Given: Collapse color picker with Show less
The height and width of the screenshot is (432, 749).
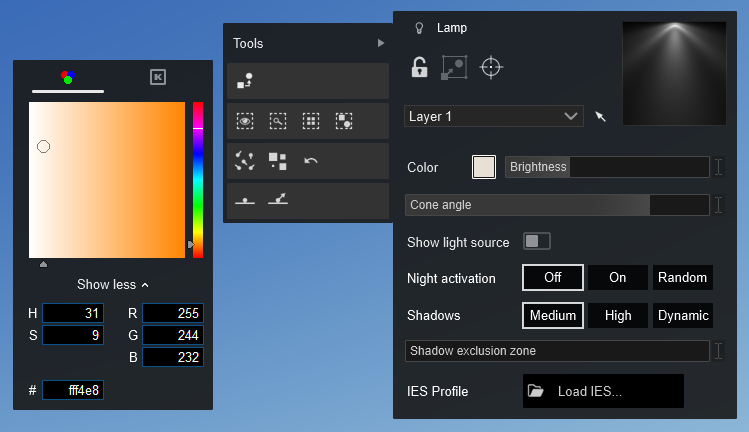Looking at the screenshot, I should (113, 284).
